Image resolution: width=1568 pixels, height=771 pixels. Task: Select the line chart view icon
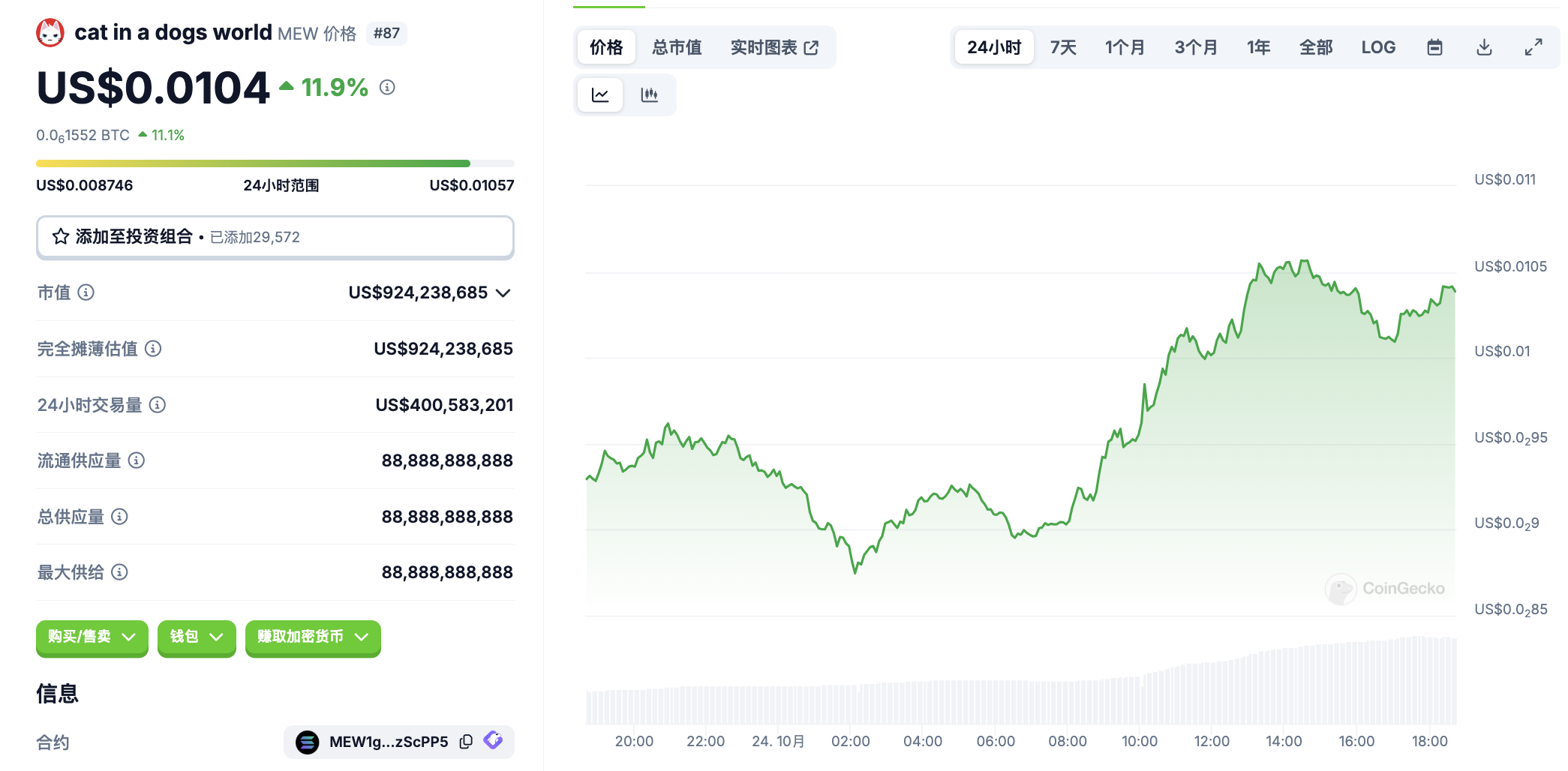(600, 95)
